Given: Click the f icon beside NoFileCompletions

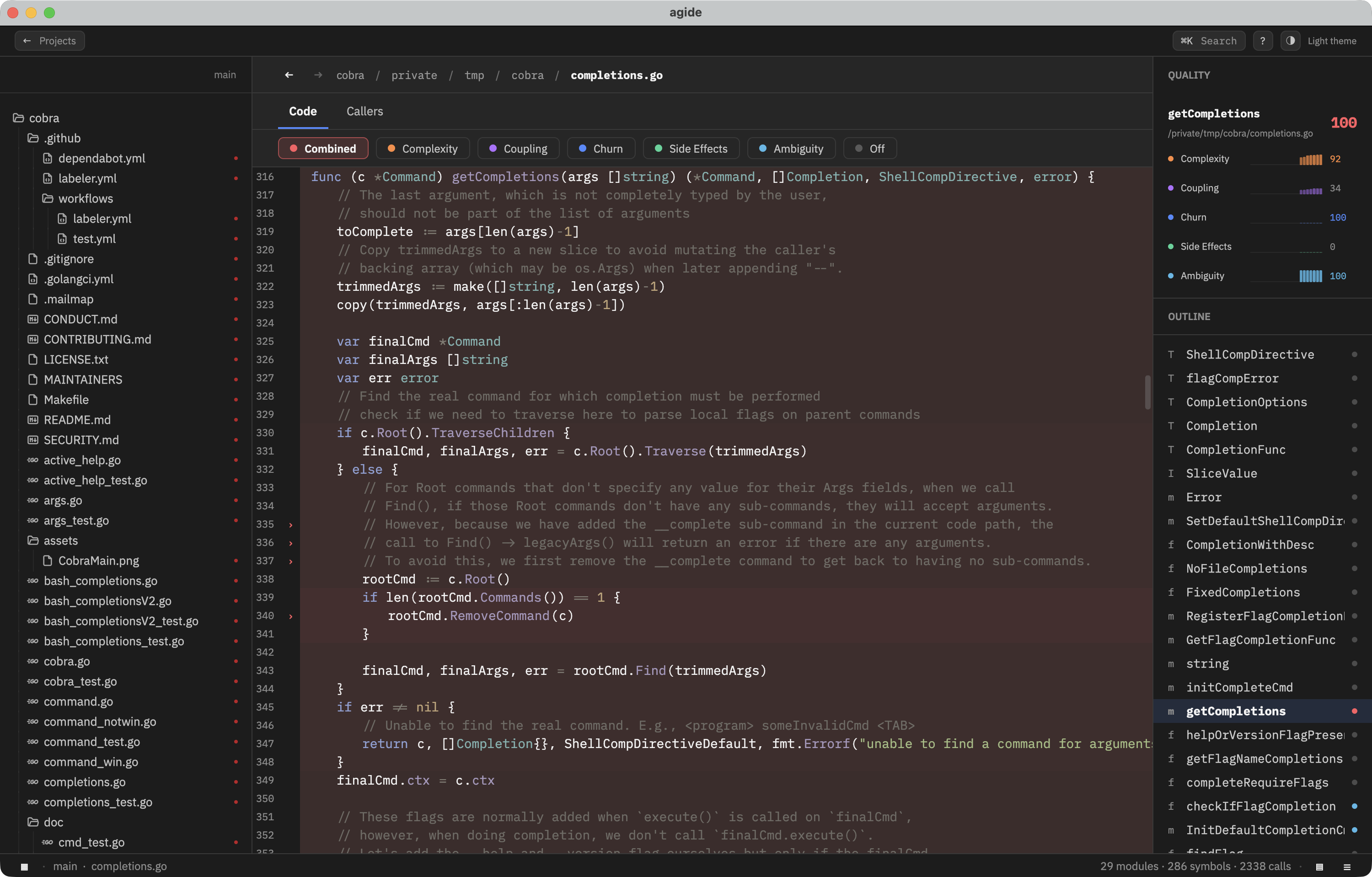Looking at the screenshot, I should point(1171,568).
